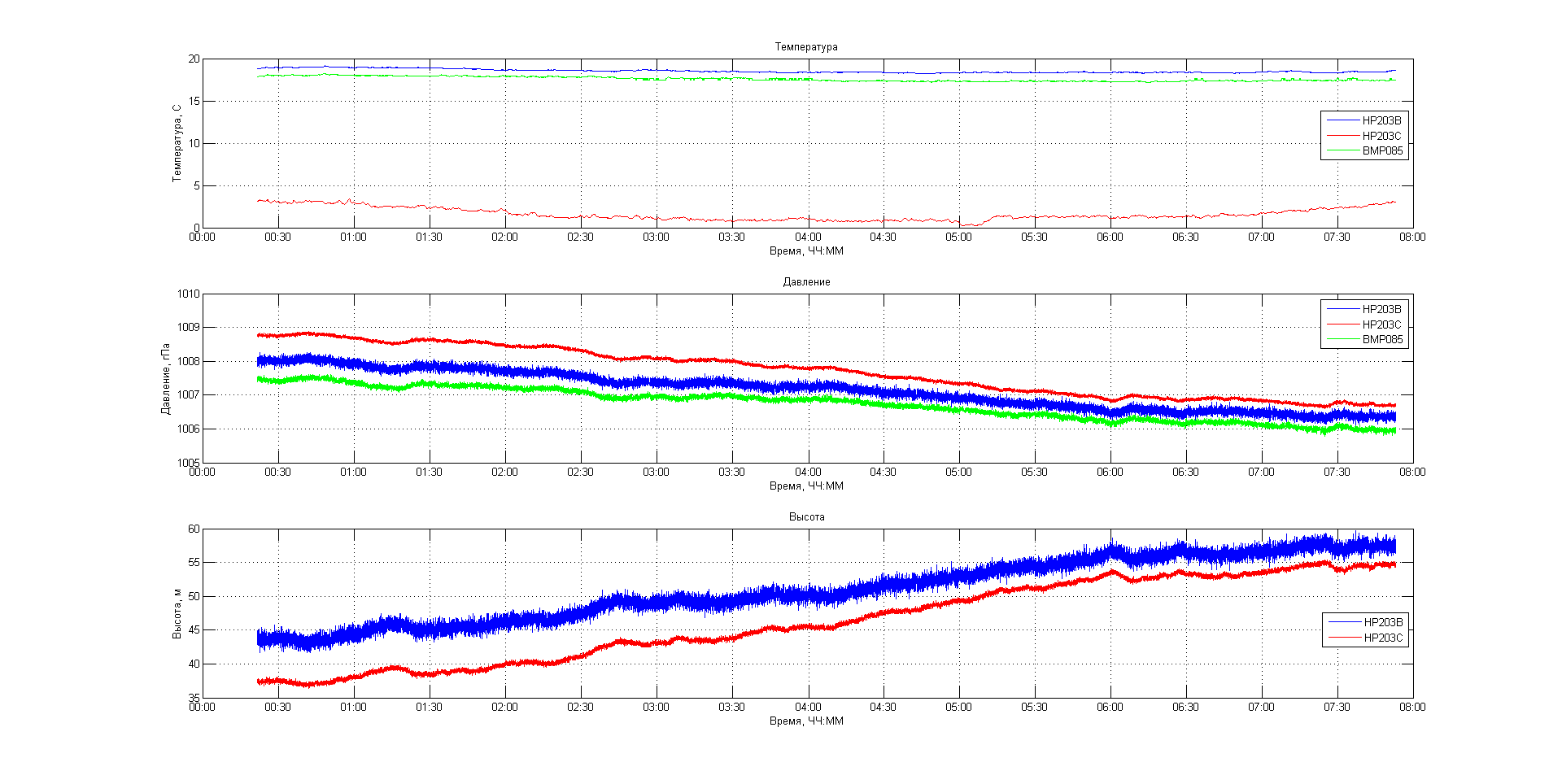This screenshot has width=1562, height=784.
Task: Click the 'Давление' plot title
Action: [806, 282]
